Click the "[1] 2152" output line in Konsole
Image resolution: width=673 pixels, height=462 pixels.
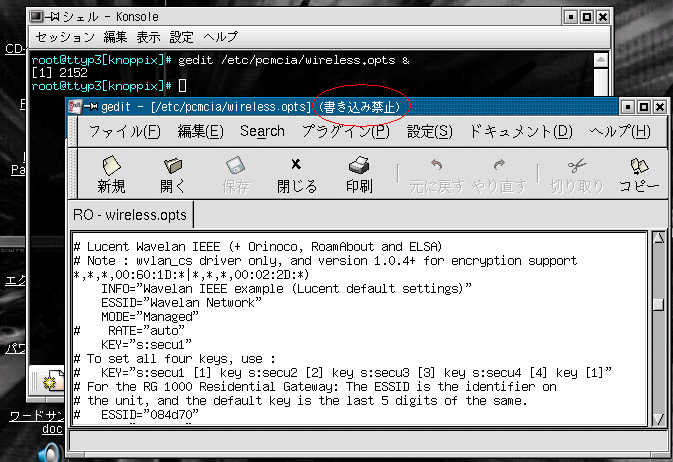(59, 73)
